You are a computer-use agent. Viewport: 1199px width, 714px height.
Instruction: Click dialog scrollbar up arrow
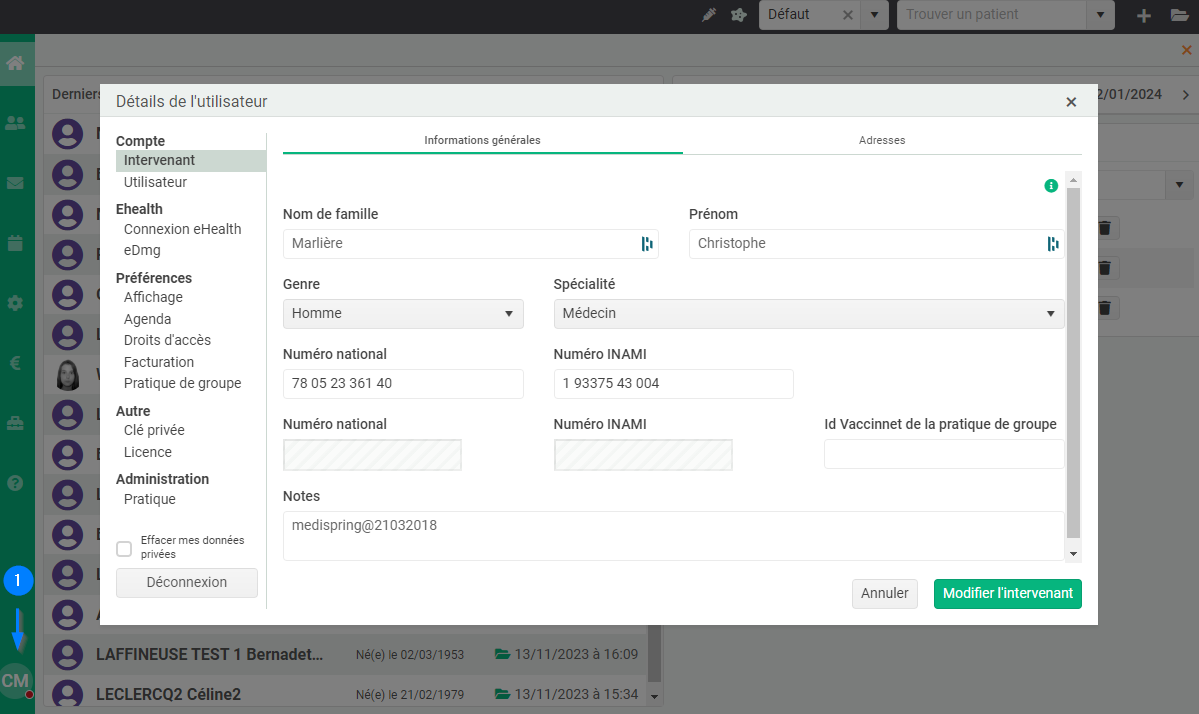(1074, 180)
